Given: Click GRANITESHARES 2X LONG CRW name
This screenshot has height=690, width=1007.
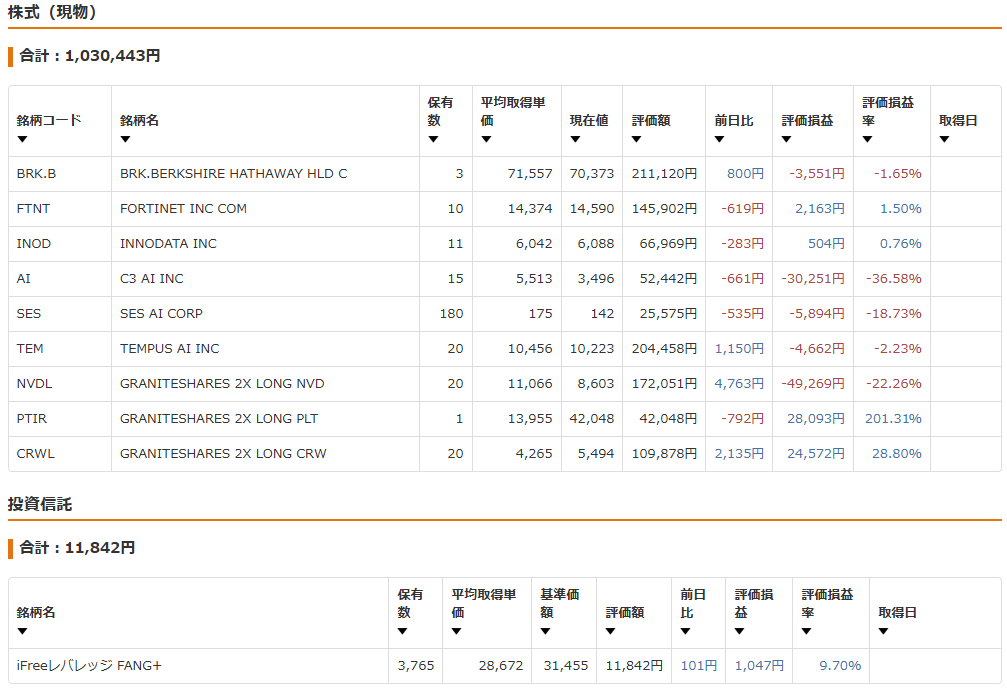Looking at the screenshot, I should [223, 454].
